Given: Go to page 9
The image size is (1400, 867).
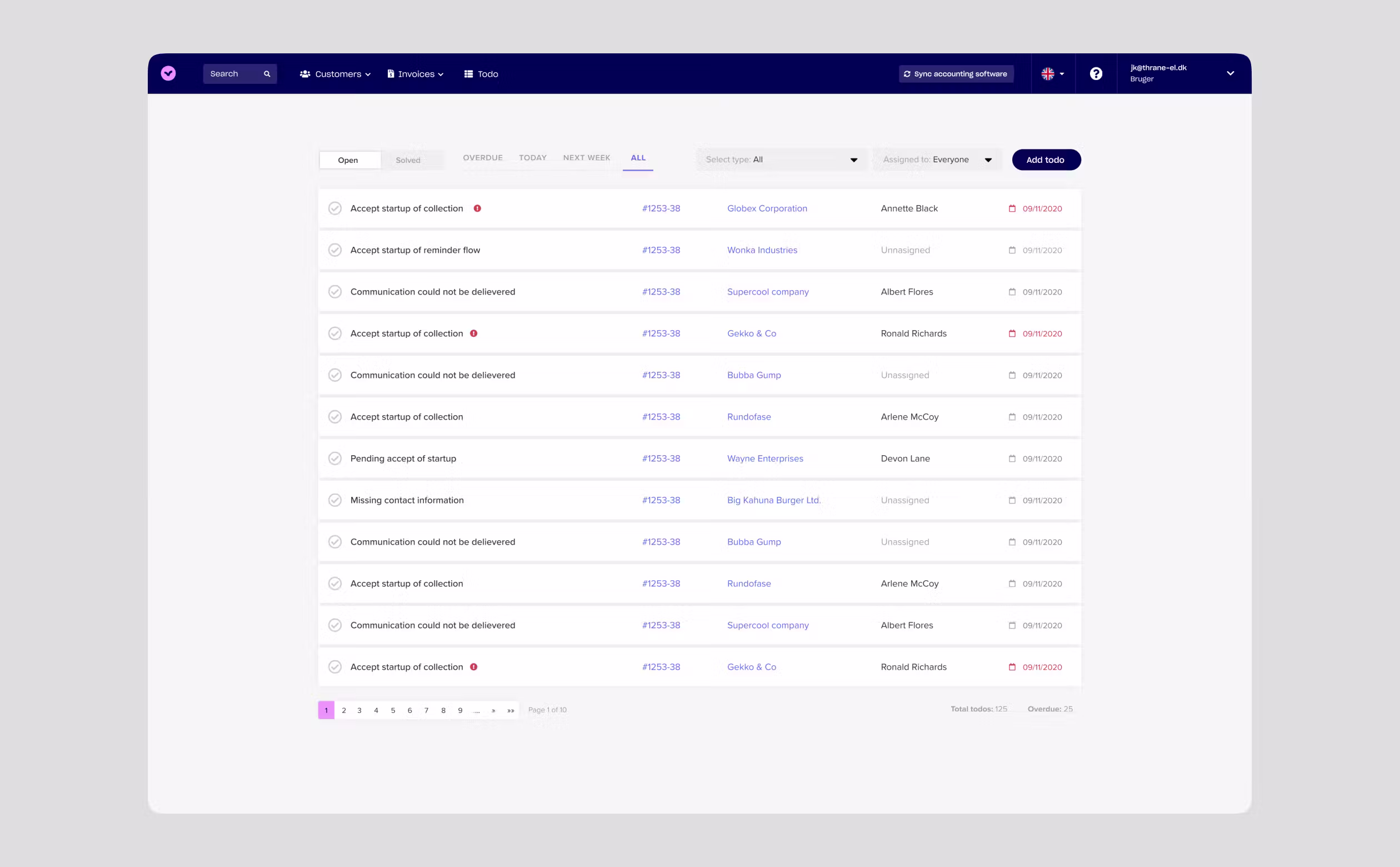Looking at the screenshot, I should [460, 710].
